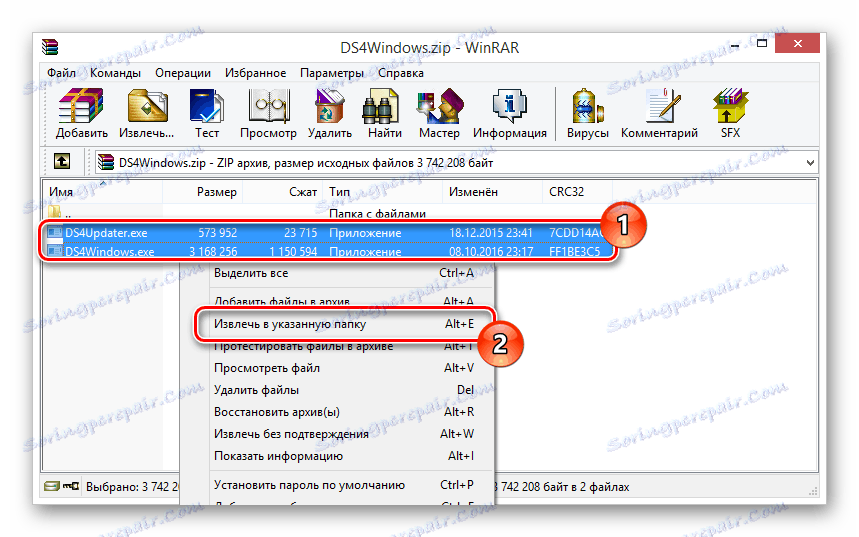The width and height of the screenshot is (859, 537).
Task: Launch the Мастер (Wizard) tool
Action: pyautogui.click(x=439, y=113)
